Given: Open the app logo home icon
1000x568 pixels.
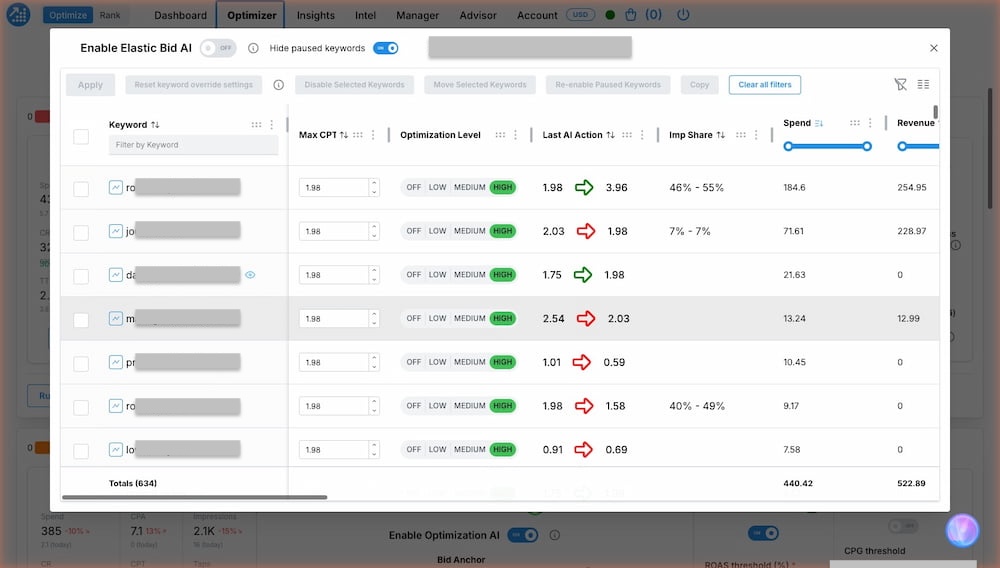Looking at the screenshot, I should coord(18,14).
